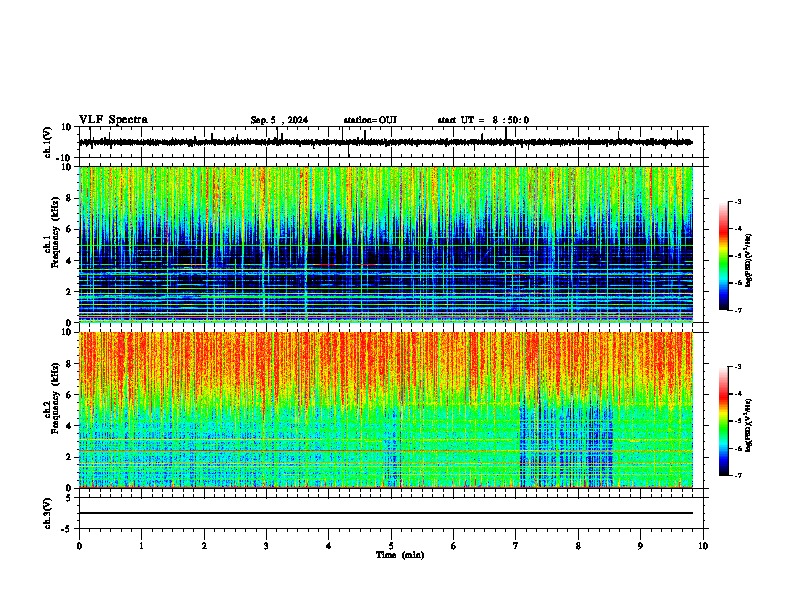Click the ch.2 spectrogram color scale bar
This screenshot has width=792, height=612.
pyautogui.click(x=723, y=421)
